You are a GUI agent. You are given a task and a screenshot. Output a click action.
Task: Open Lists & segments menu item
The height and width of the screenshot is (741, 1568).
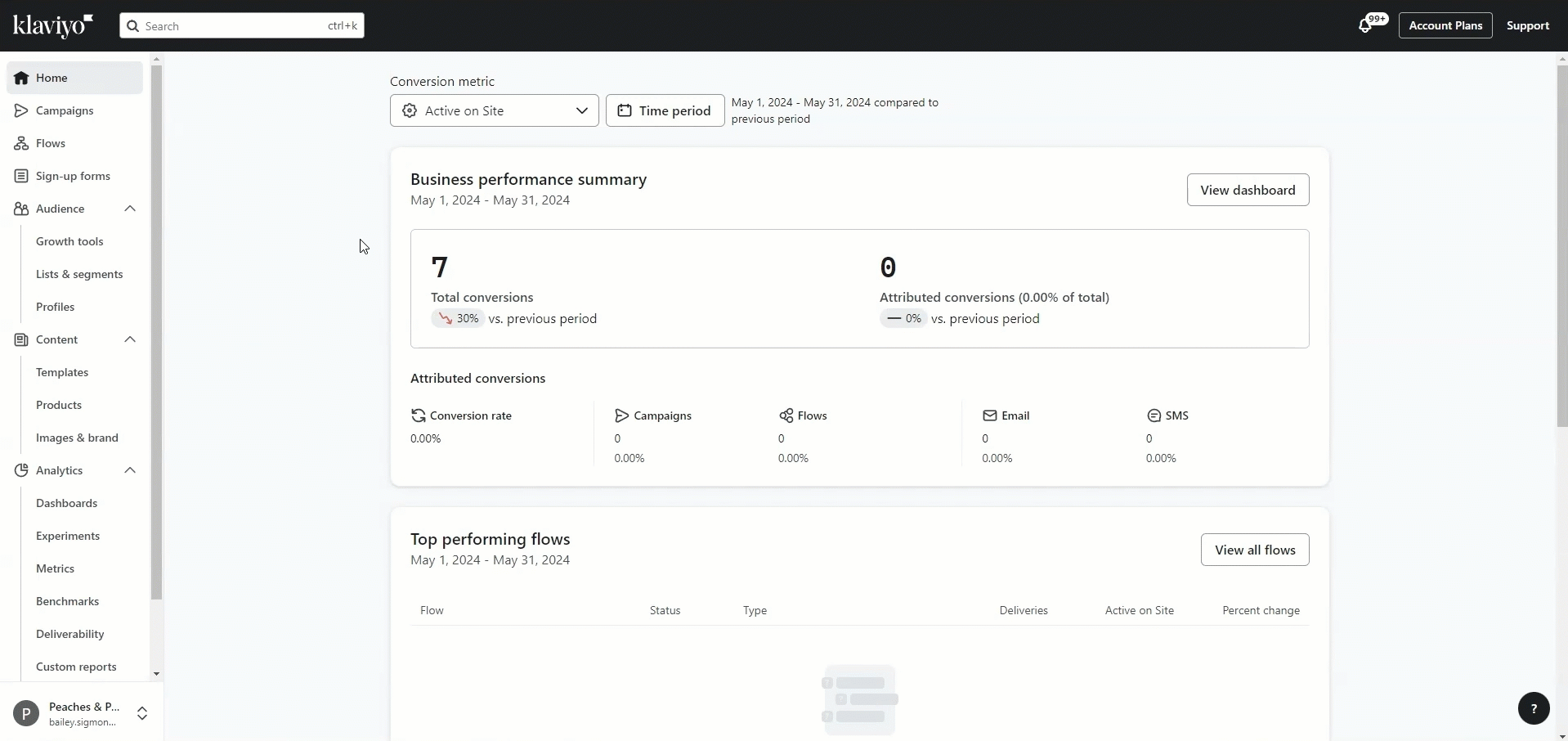pyautogui.click(x=79, y=274)
